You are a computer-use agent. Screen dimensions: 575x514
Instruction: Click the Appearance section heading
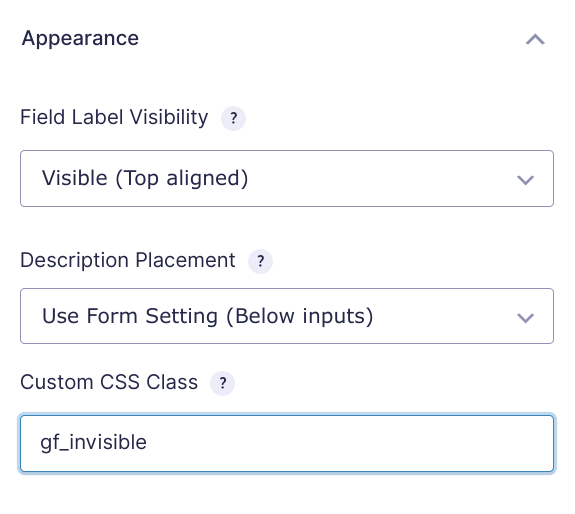pyautogui.click(x=80, y=39)
